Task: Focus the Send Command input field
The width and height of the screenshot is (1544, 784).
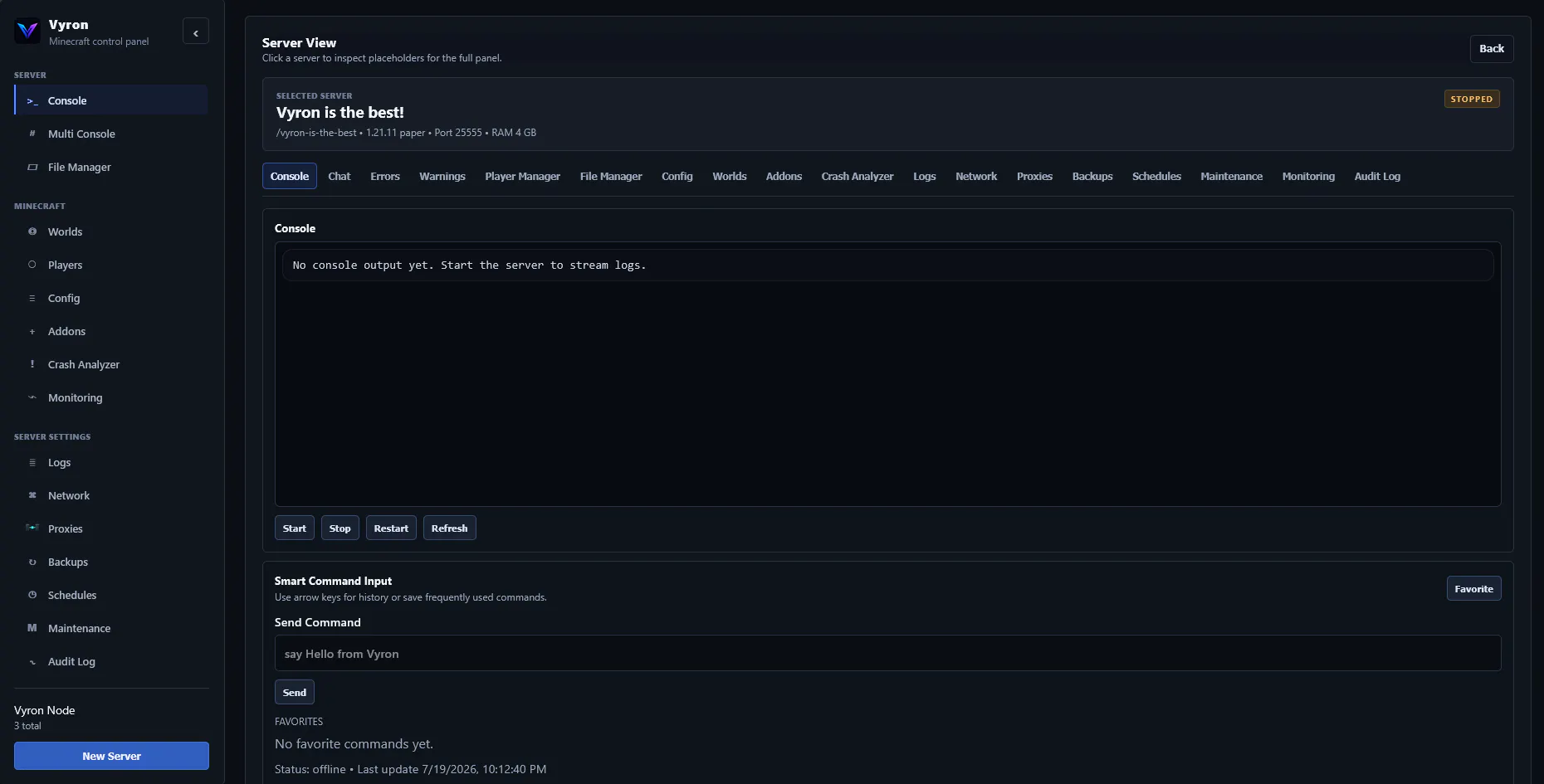Action: (888, 654)
